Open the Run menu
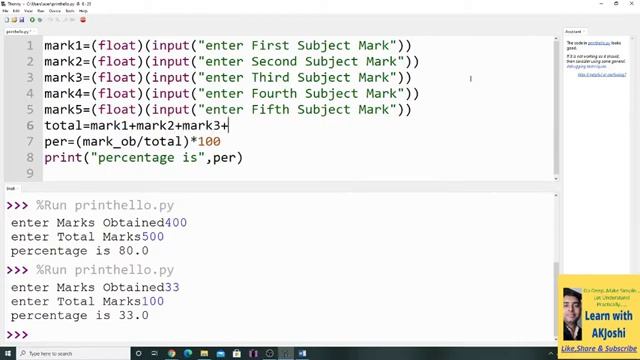640x360 pixels. coord(41,11)
